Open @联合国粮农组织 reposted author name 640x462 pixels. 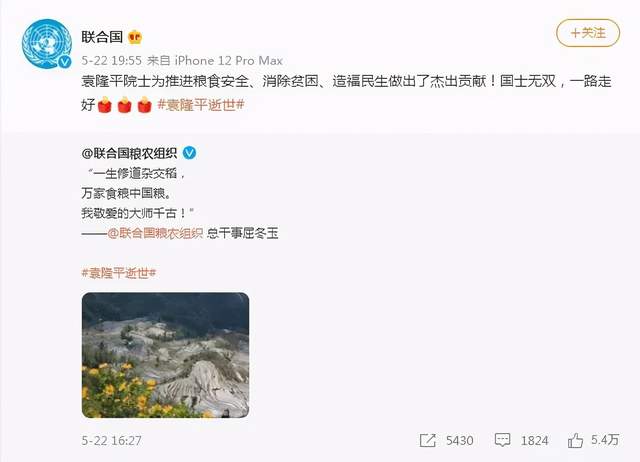click(x=129, y=153)
